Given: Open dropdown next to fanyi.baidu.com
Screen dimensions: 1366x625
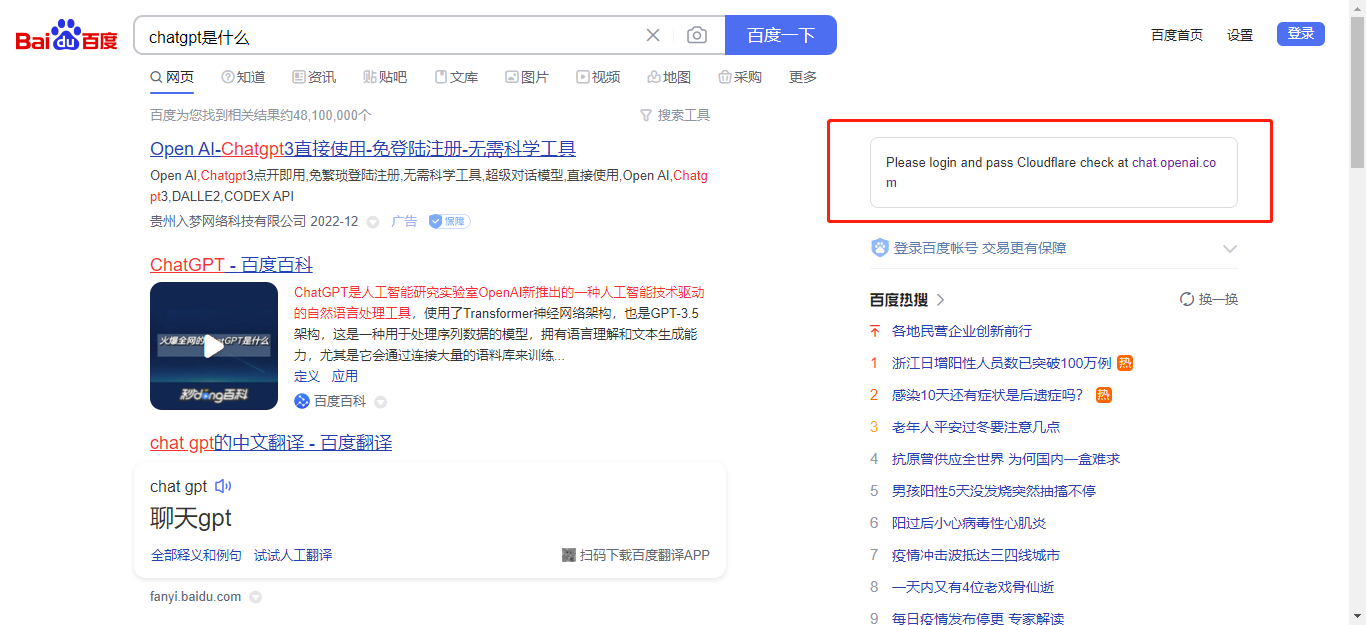Looking at the screenshot, I should (x=255, y=597).
